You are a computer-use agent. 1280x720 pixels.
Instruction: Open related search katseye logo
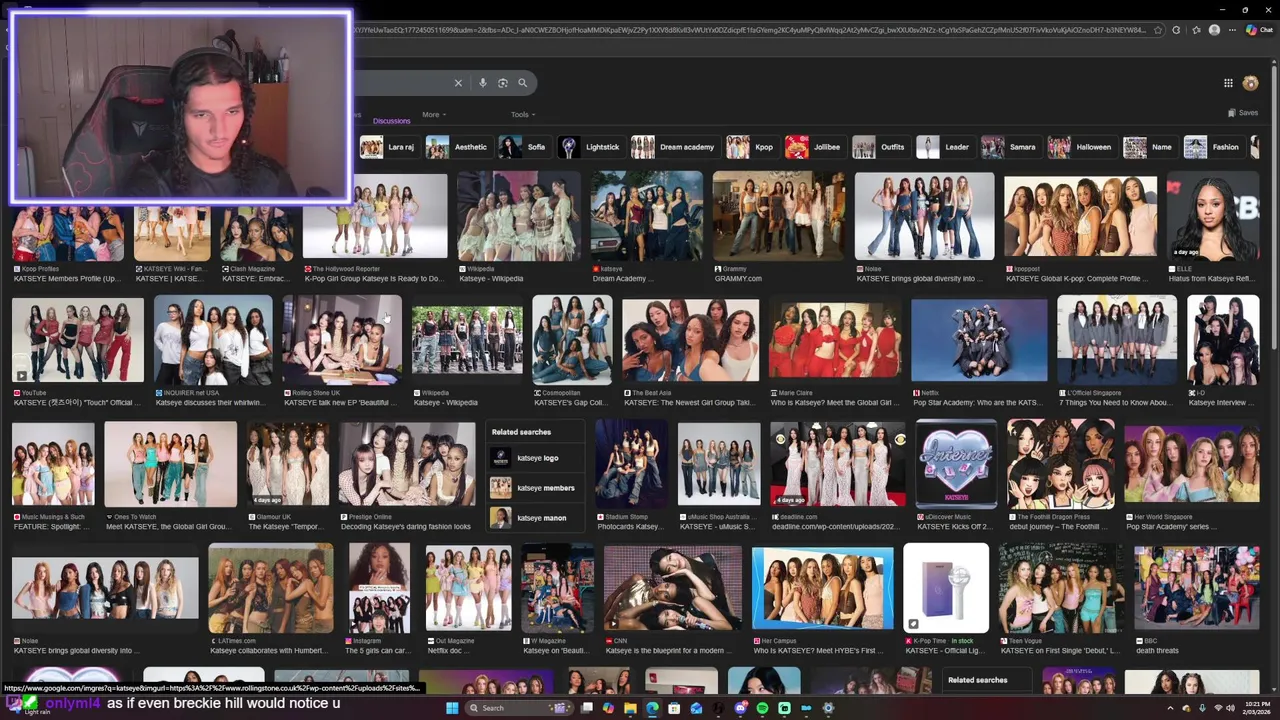tap(535, 458)
